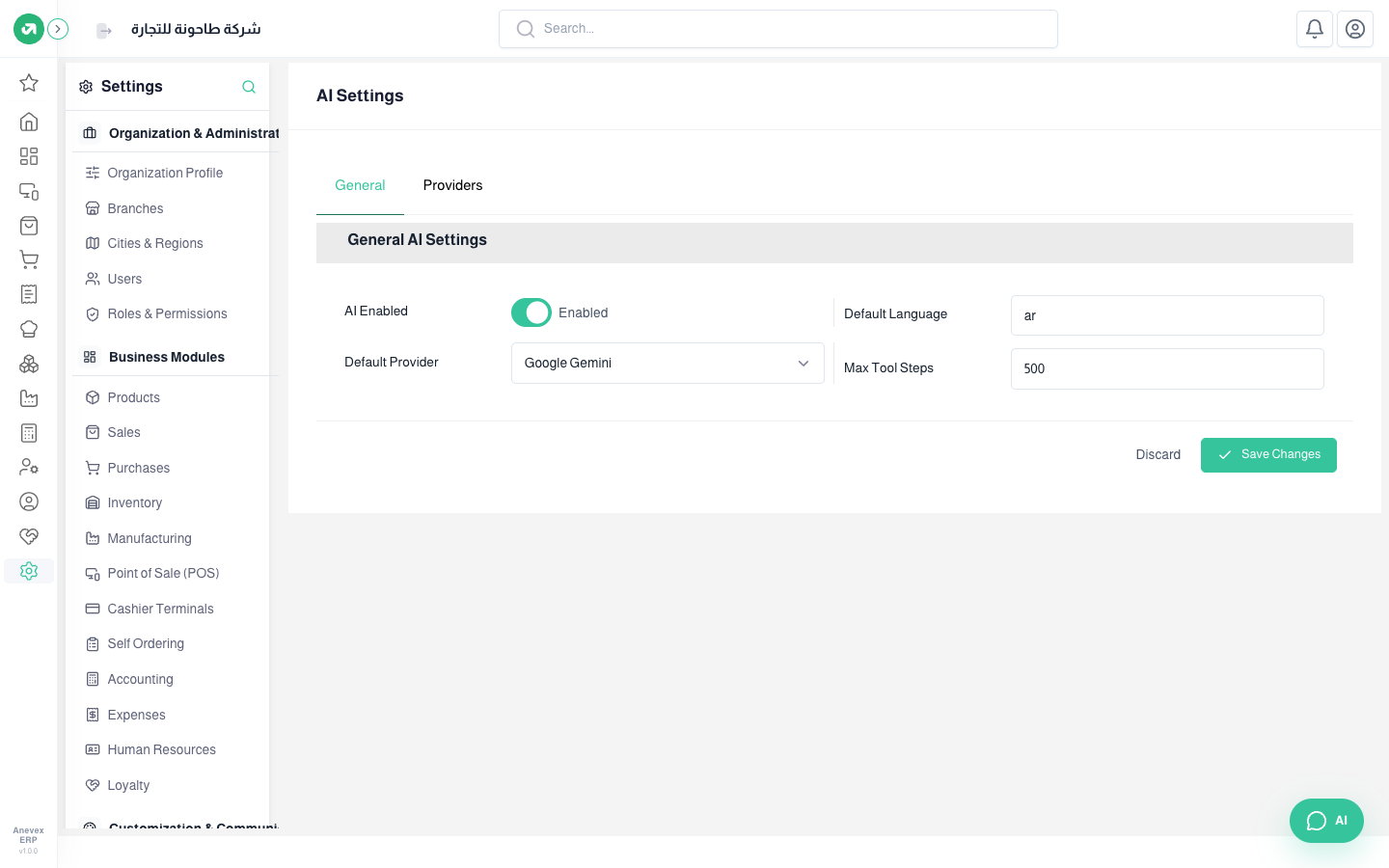This screenshot has height=868, width=1389.
Task: Open dashboard grid icon in left rail
Action: [x=29, y=156]
